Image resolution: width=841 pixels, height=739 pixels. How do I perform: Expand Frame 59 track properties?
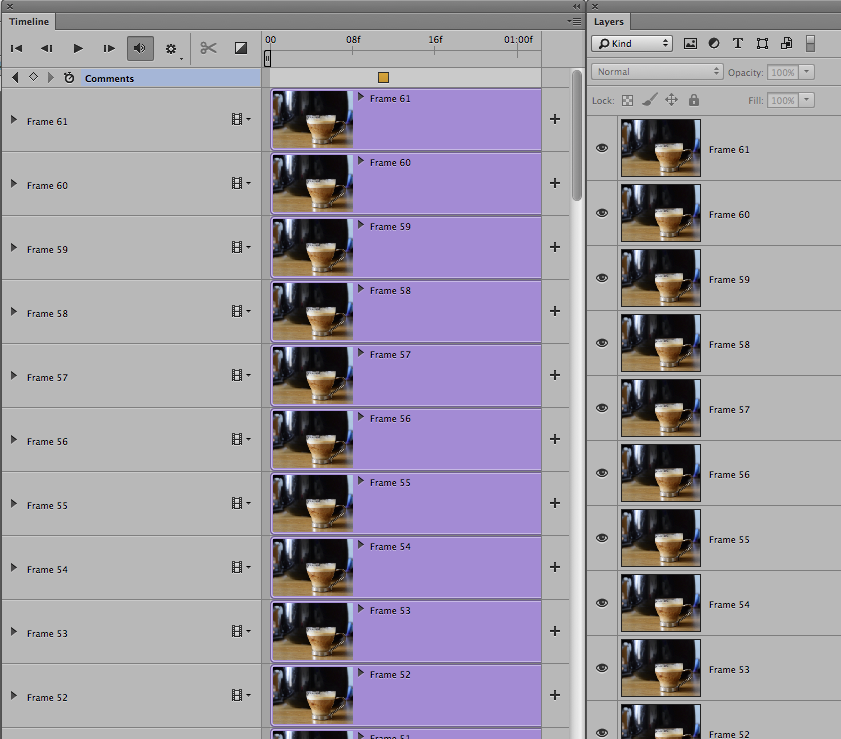point(14,248)
